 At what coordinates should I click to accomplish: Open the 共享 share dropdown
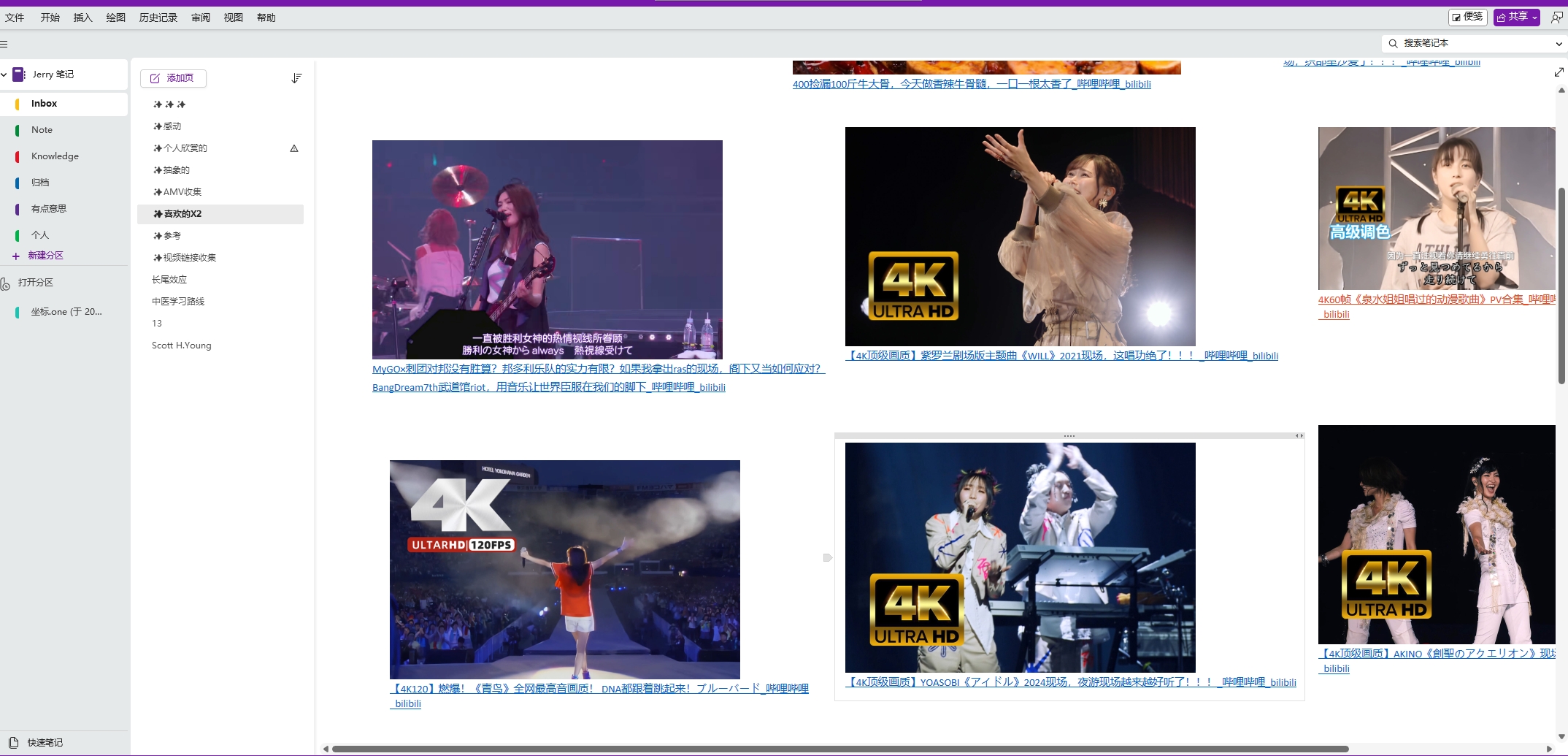[x=1516, y=17]
